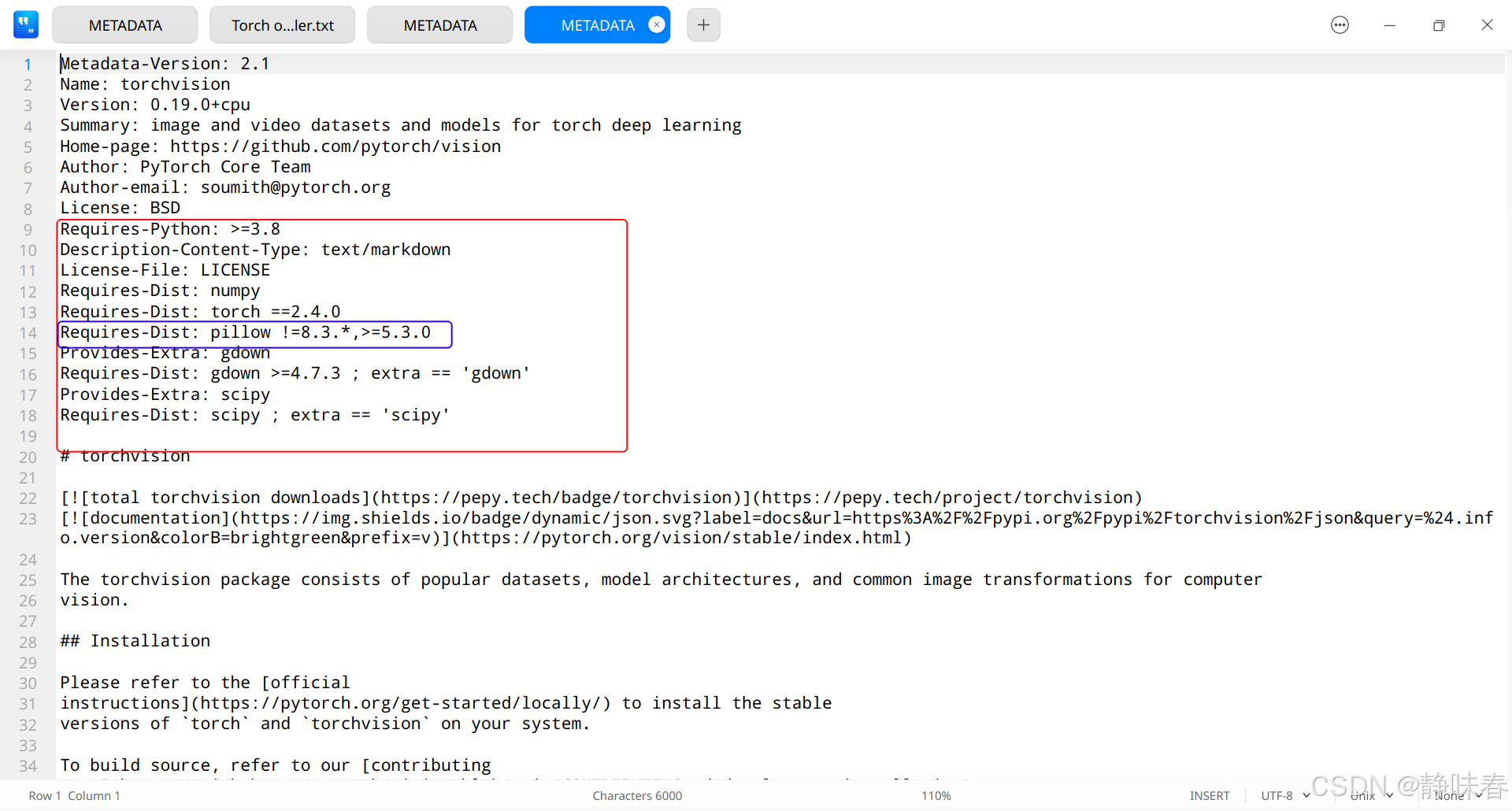Open a new tab with the plus icon
Image resolution: width=1512 pixels, height=811 pixels.
point(702,24)
